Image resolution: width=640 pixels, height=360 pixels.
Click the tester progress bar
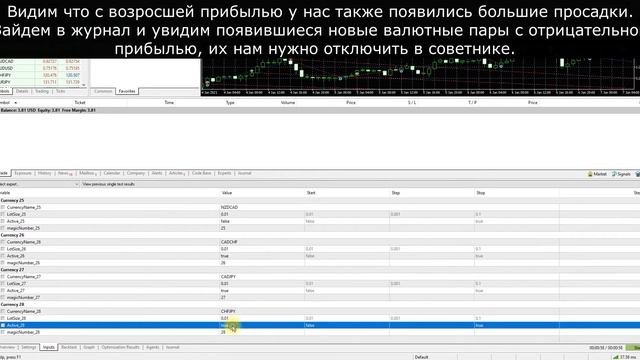[633, 348]
